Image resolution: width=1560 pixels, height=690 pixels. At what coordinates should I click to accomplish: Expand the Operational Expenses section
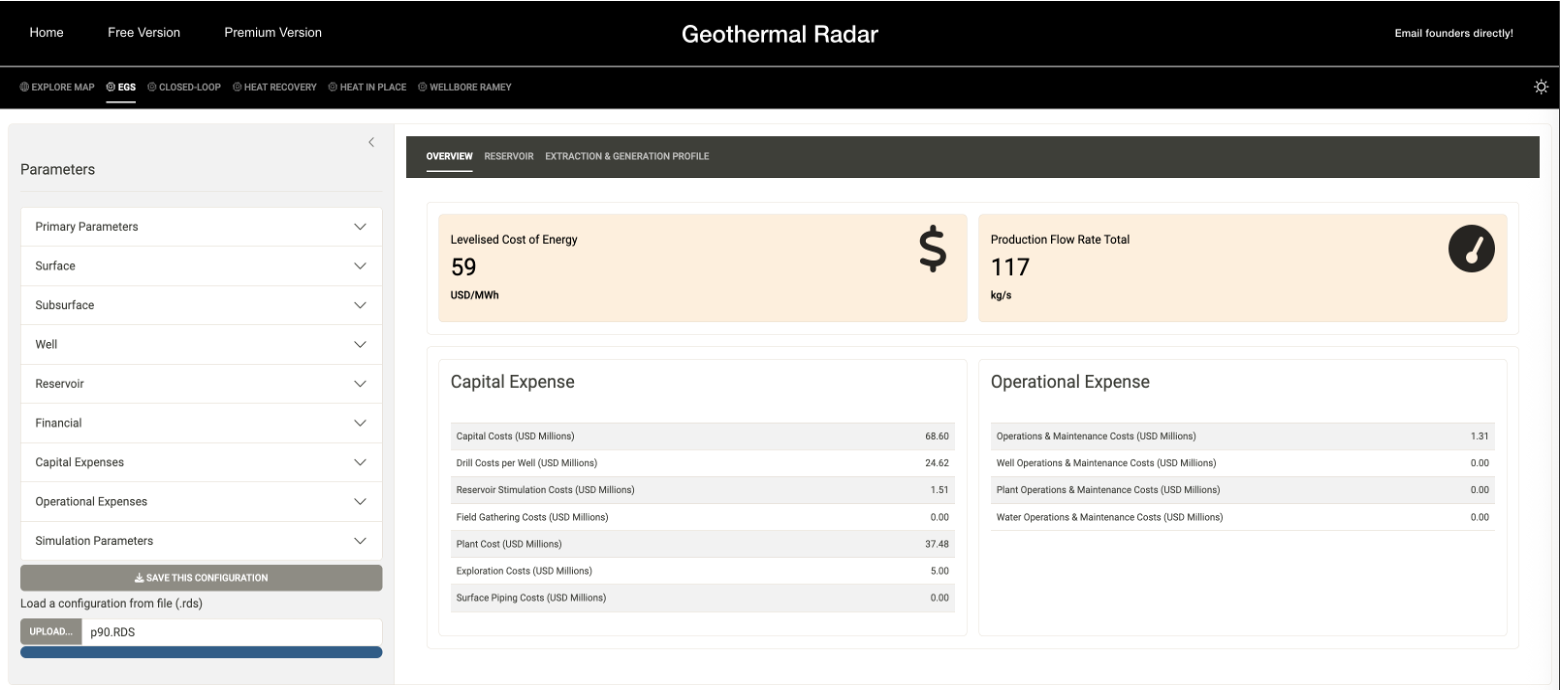(x=201, y=501)
